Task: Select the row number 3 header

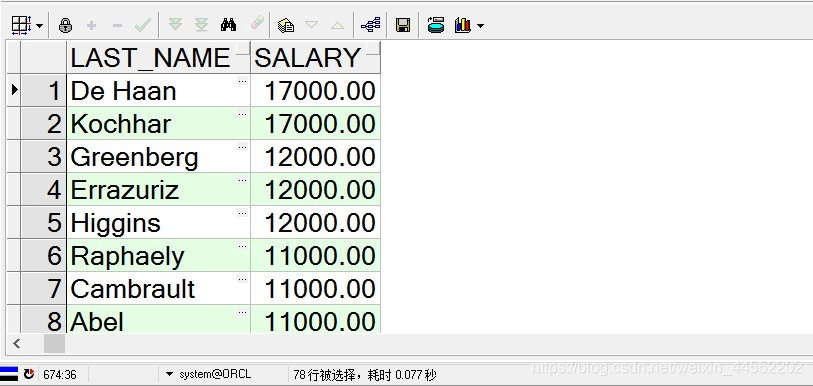Action: coord(44,157)
